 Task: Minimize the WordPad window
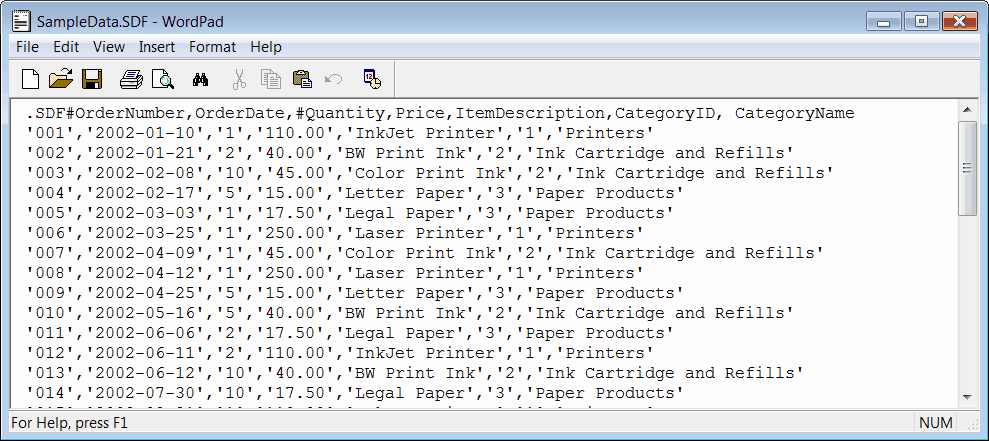point(884,22)
